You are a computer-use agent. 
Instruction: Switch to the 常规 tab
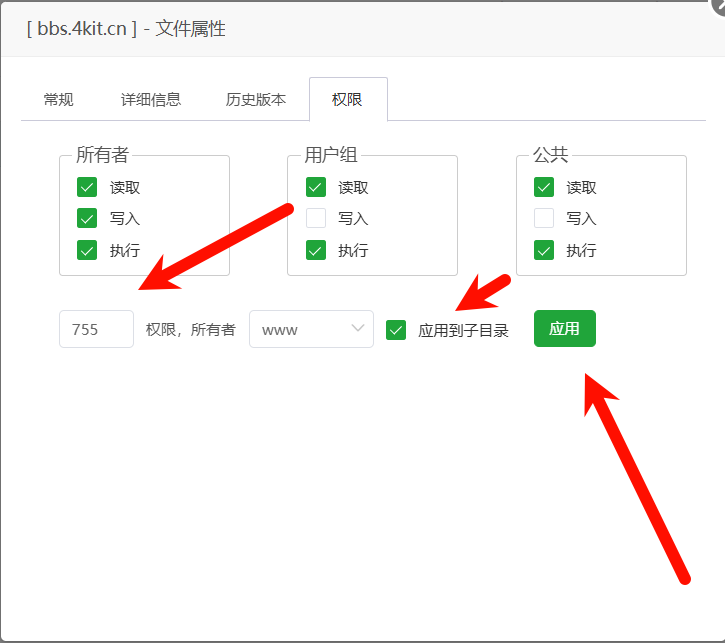(x=58, y=100)
